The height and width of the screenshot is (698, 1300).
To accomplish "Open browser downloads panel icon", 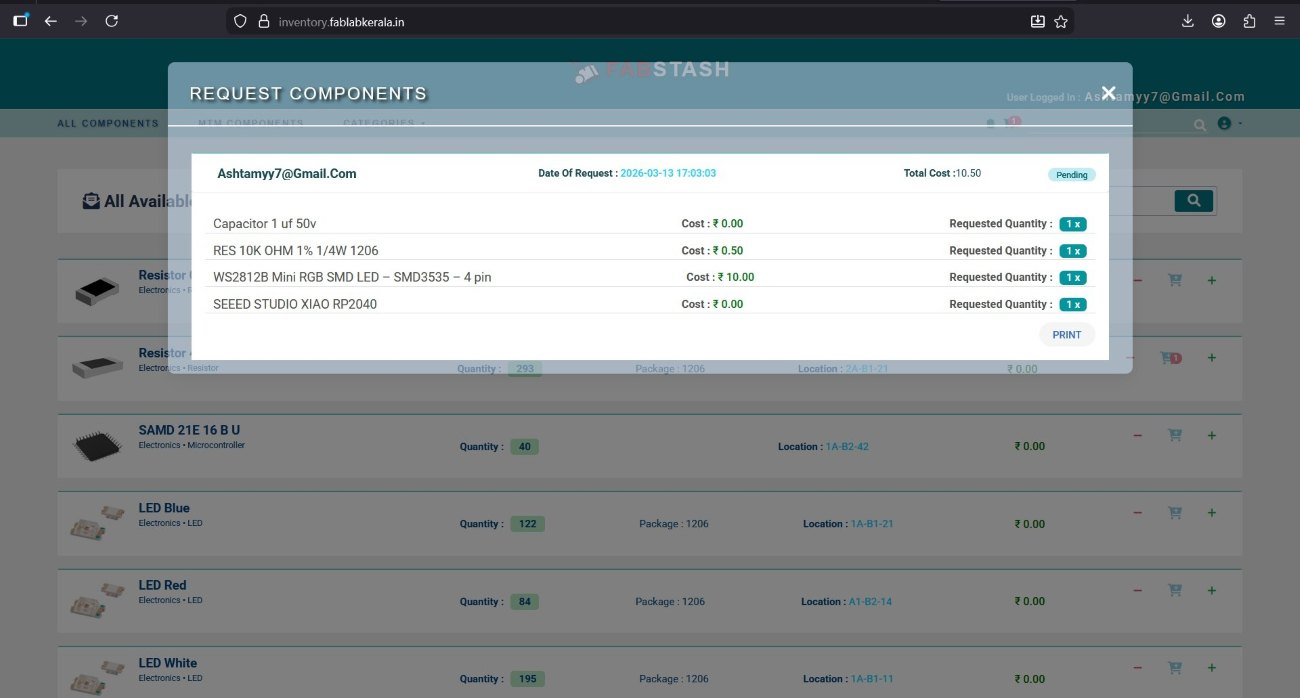I will pos(1188,21).
